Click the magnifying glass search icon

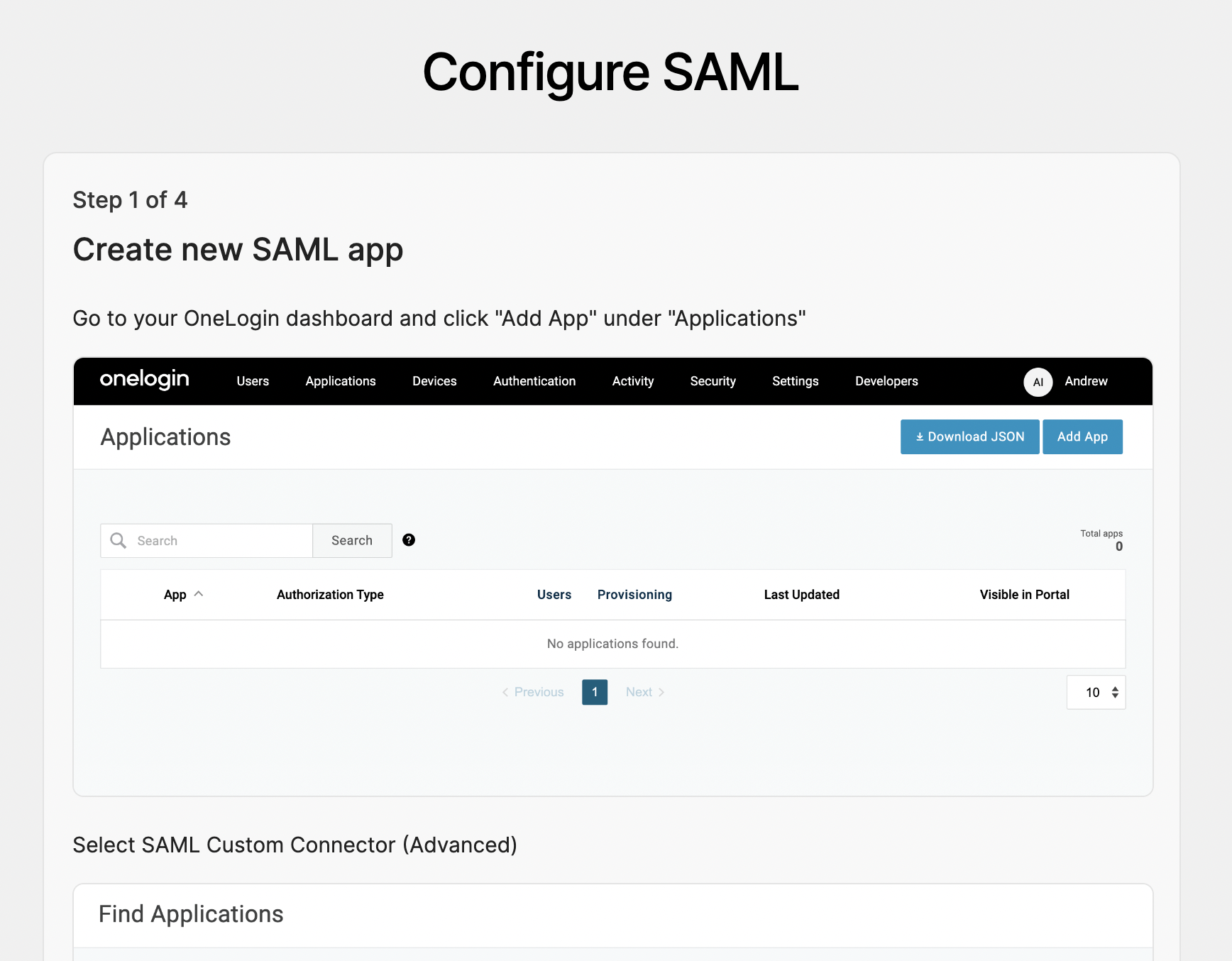pyautogui.click(x=118, y=540)
